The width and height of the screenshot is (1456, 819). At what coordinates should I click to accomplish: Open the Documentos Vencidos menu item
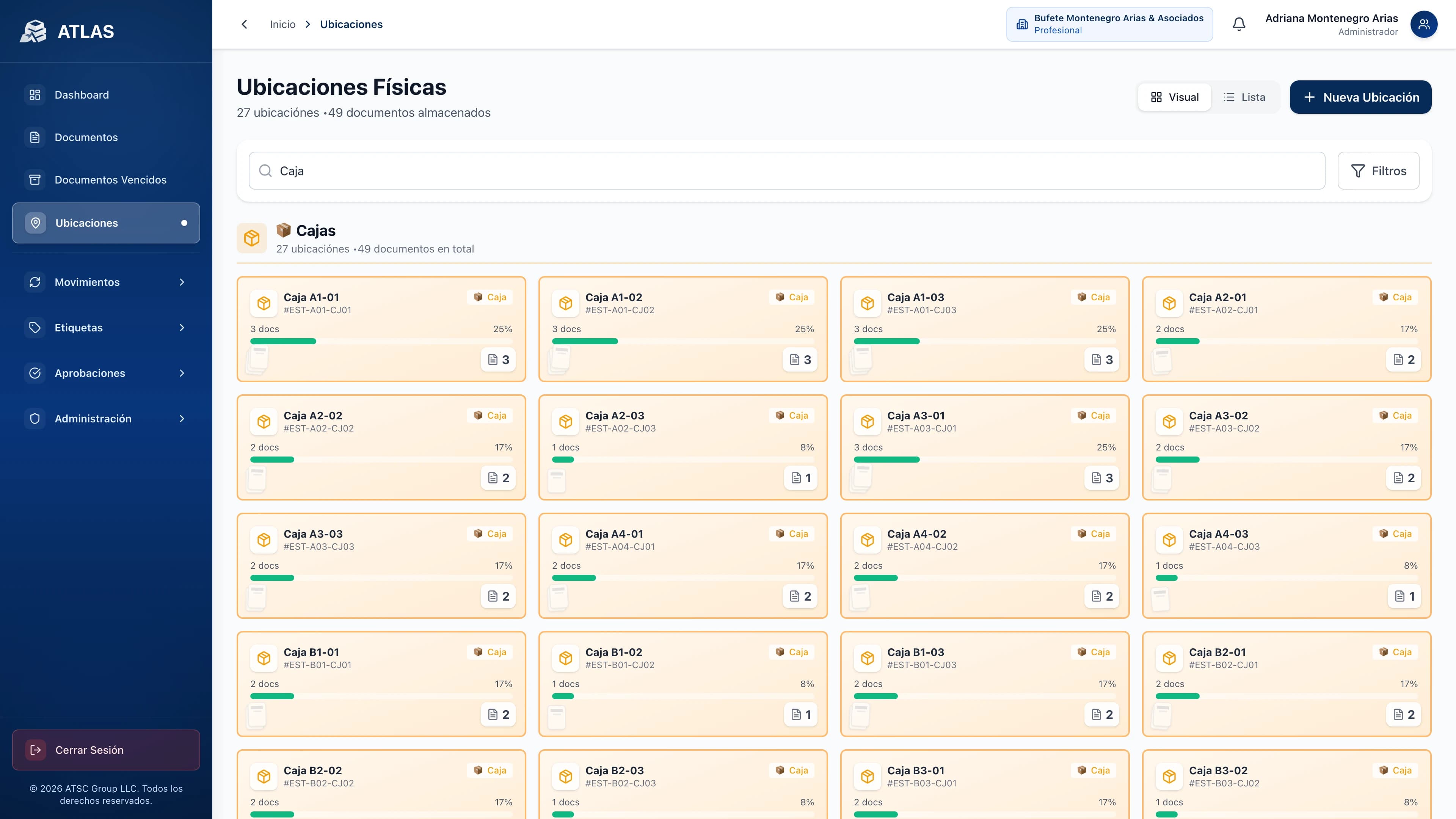[x=106, y=180]
